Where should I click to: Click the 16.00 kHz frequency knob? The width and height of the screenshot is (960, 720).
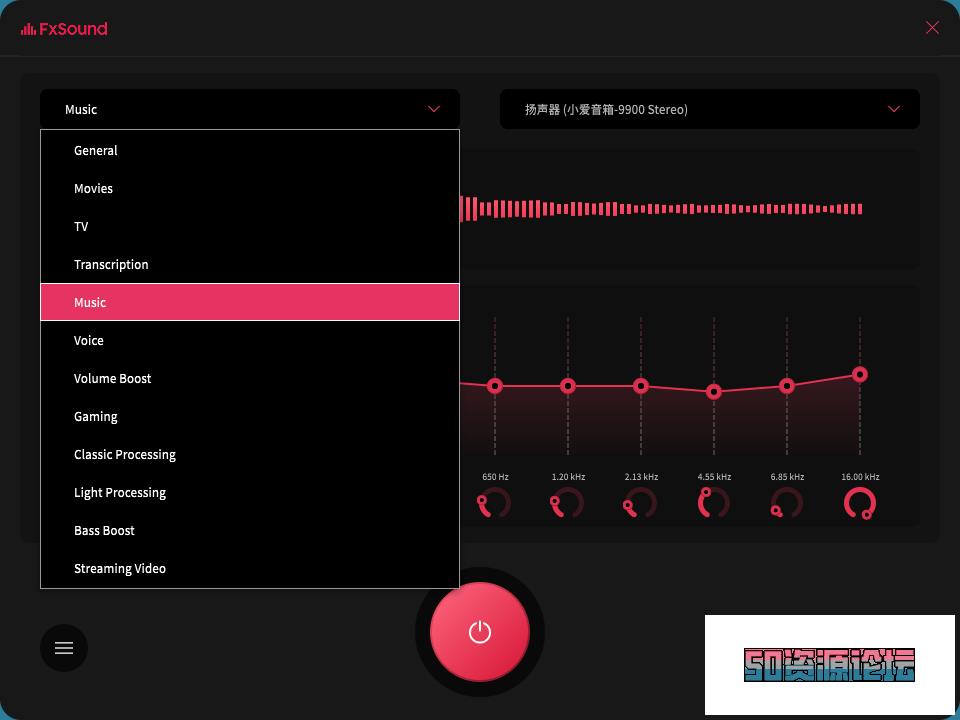[x=860, y=503]
